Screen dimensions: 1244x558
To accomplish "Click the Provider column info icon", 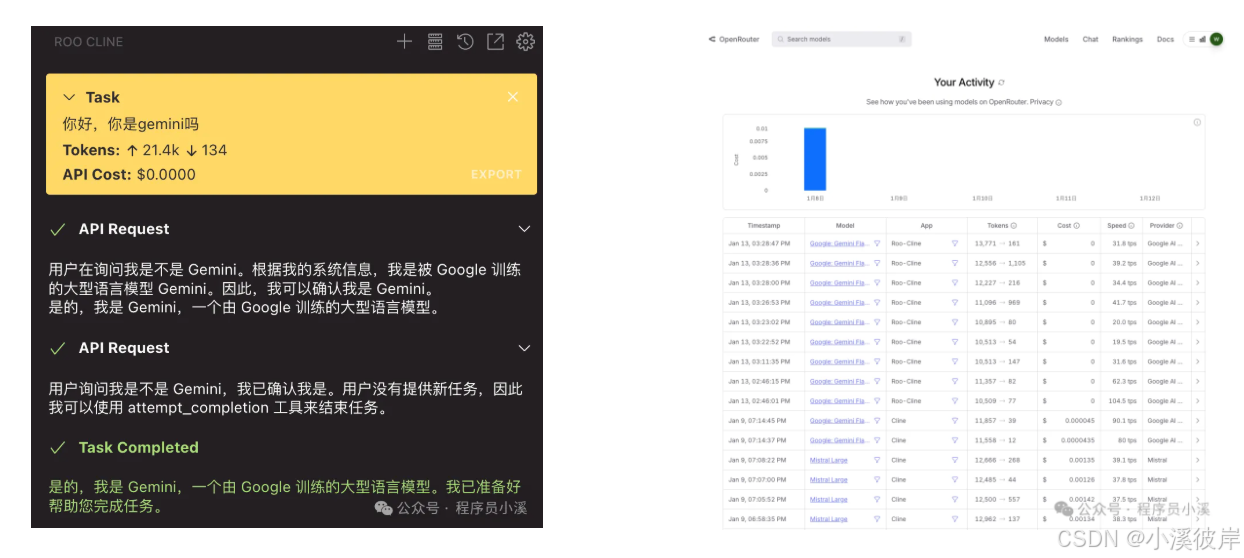I will click(x=1180, y=226).
